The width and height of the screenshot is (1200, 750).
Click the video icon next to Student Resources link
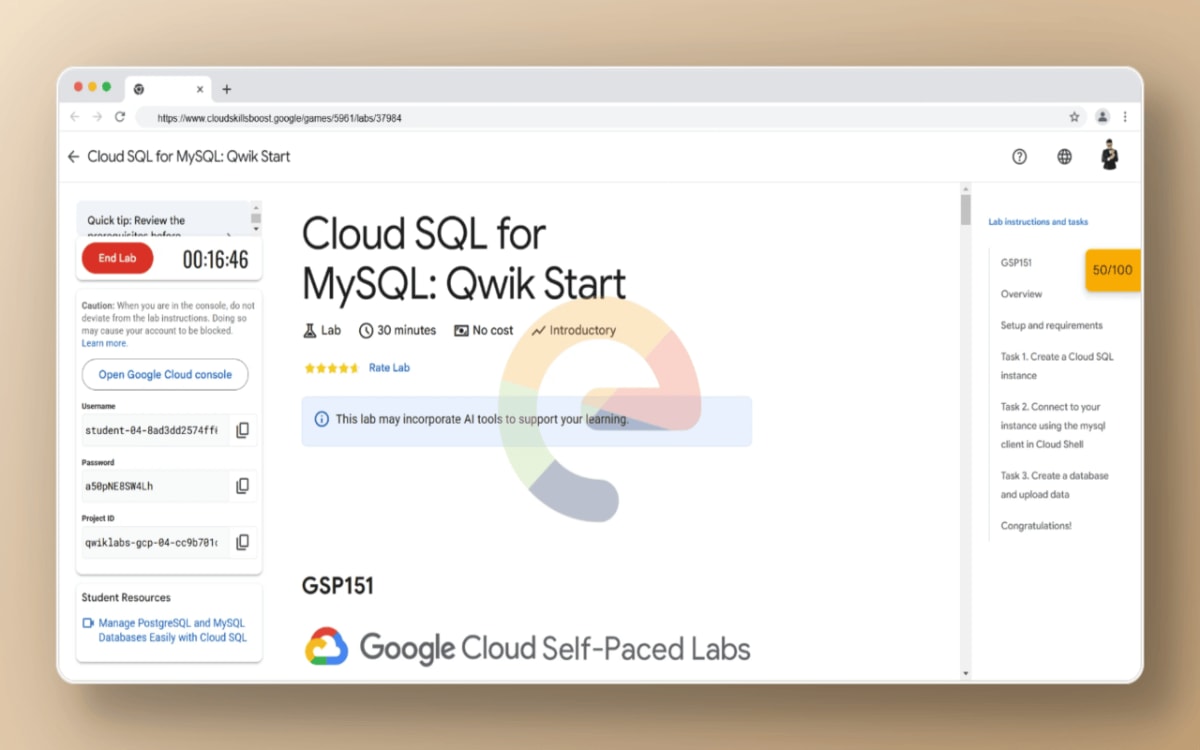point(91,623)
